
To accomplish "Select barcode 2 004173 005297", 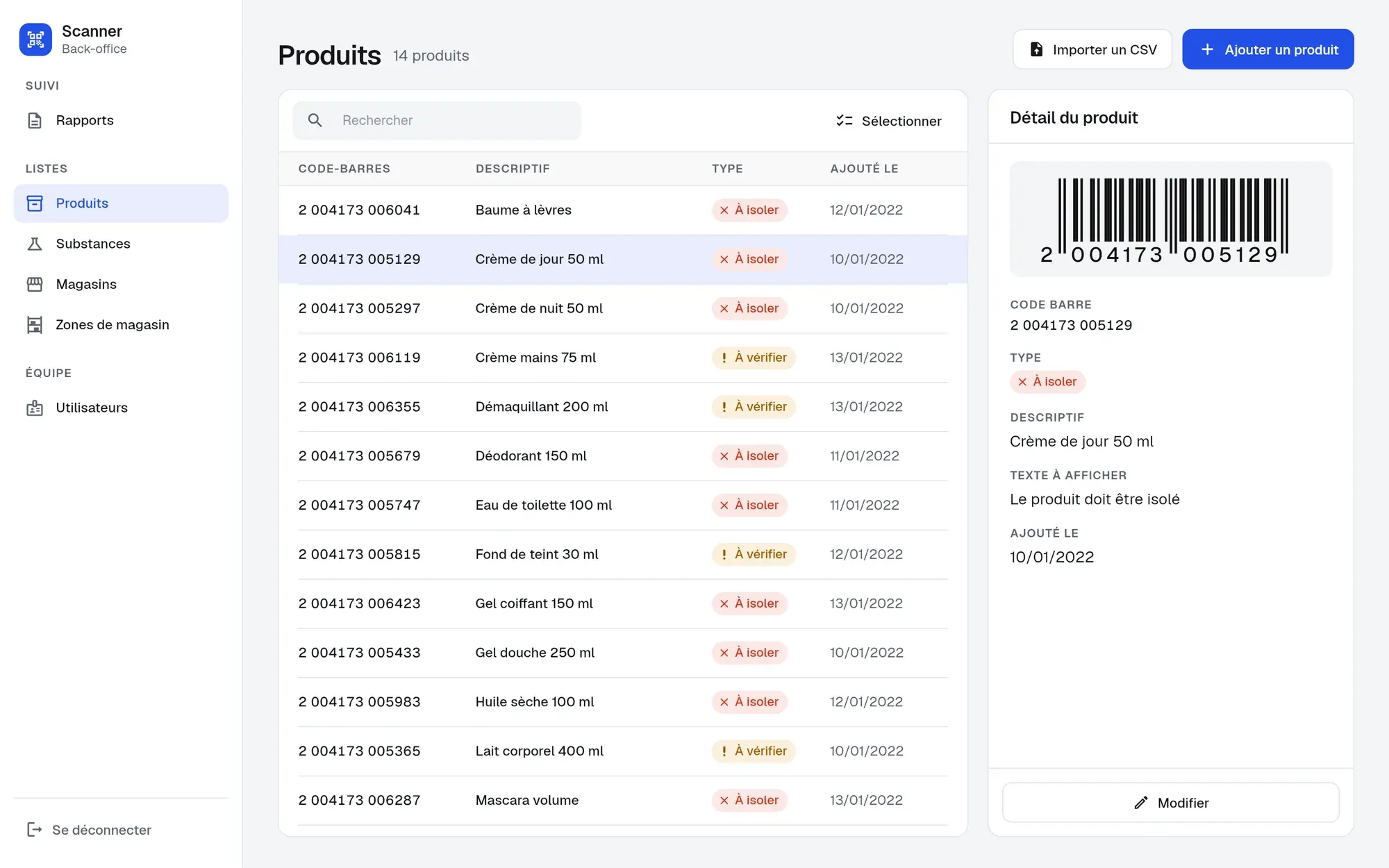I will [359, 308].
